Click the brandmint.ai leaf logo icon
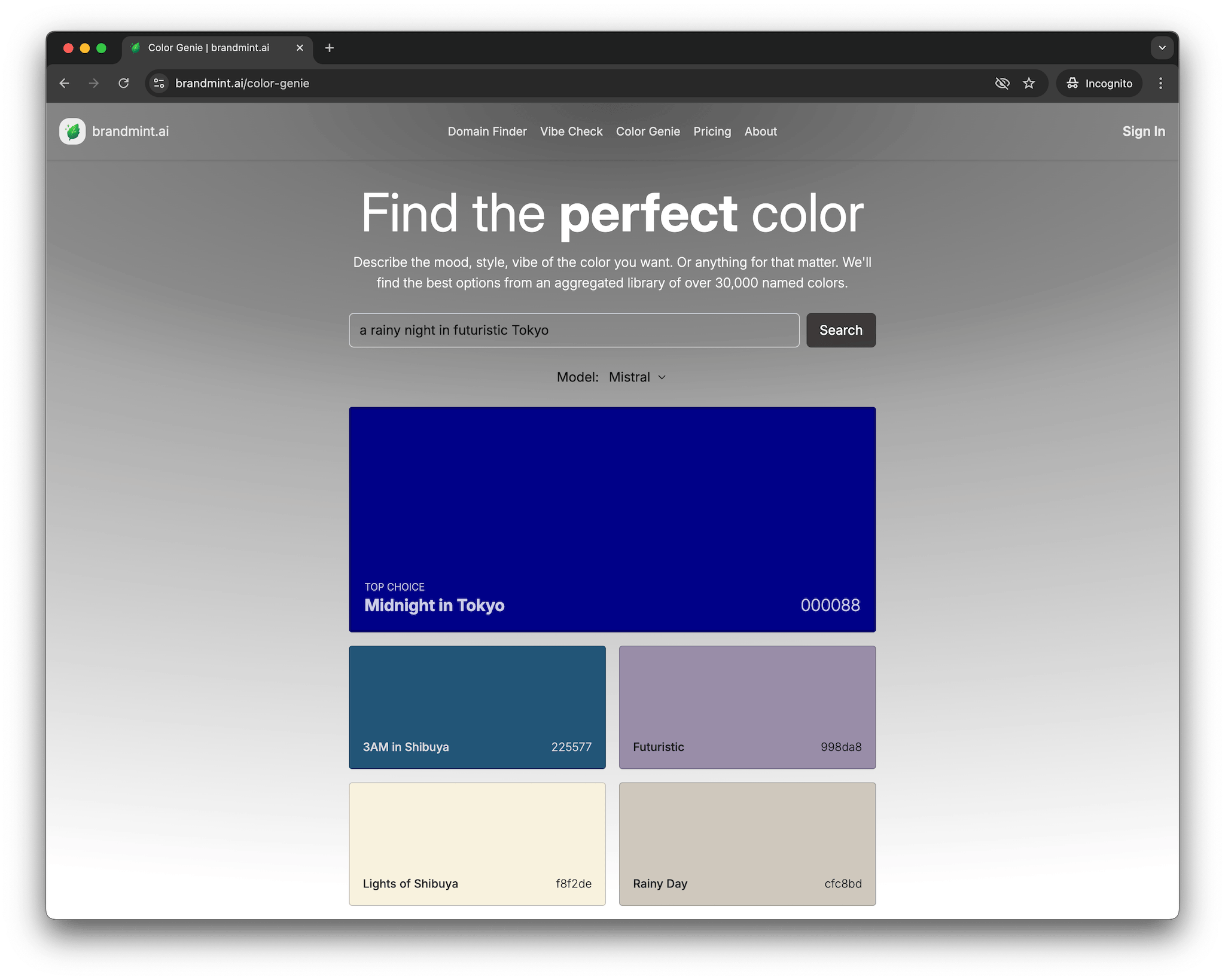This screenshot has width=1225, height=980. tap(72, 132)
